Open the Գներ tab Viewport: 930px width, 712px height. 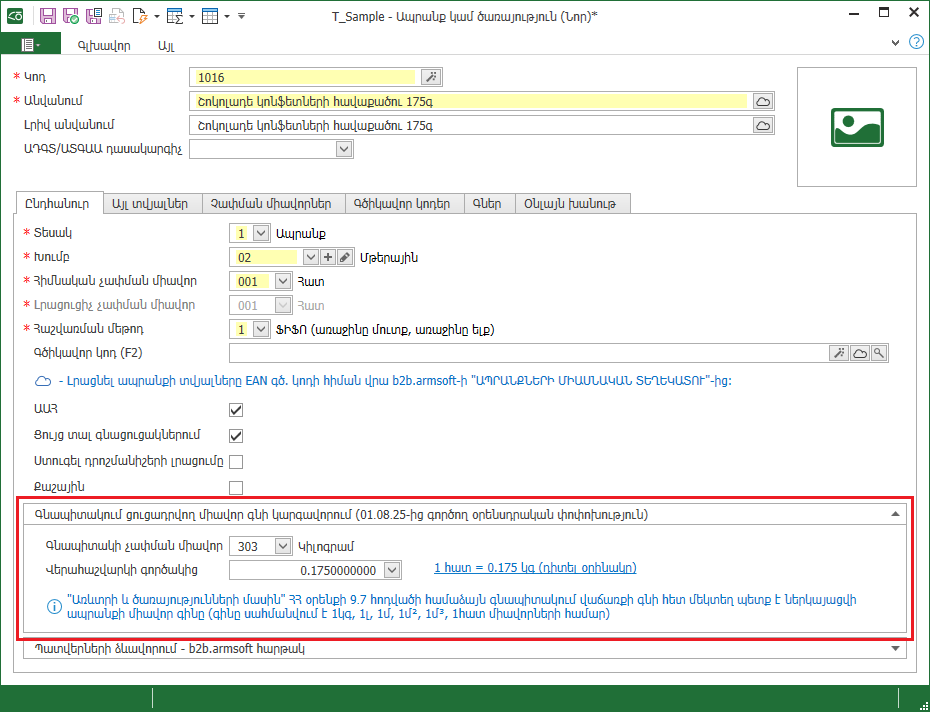[x=489, y=203]
